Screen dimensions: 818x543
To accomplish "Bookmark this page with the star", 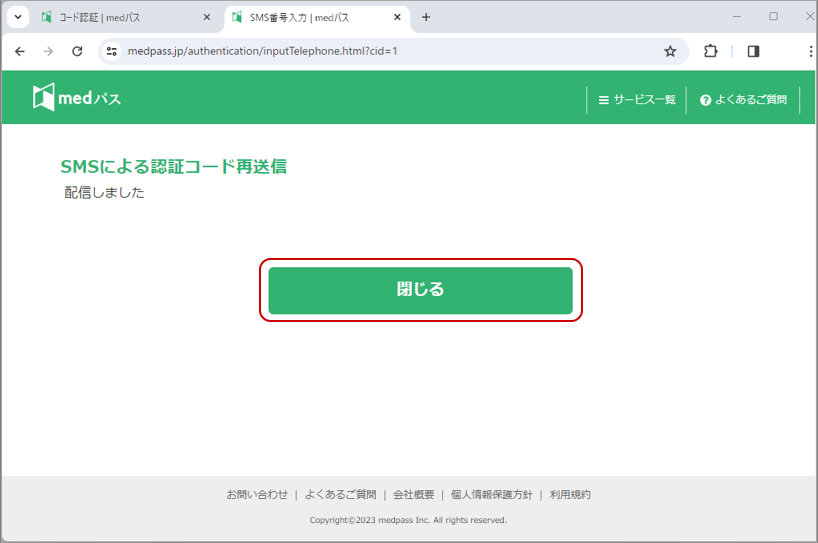I will [670, 51].
